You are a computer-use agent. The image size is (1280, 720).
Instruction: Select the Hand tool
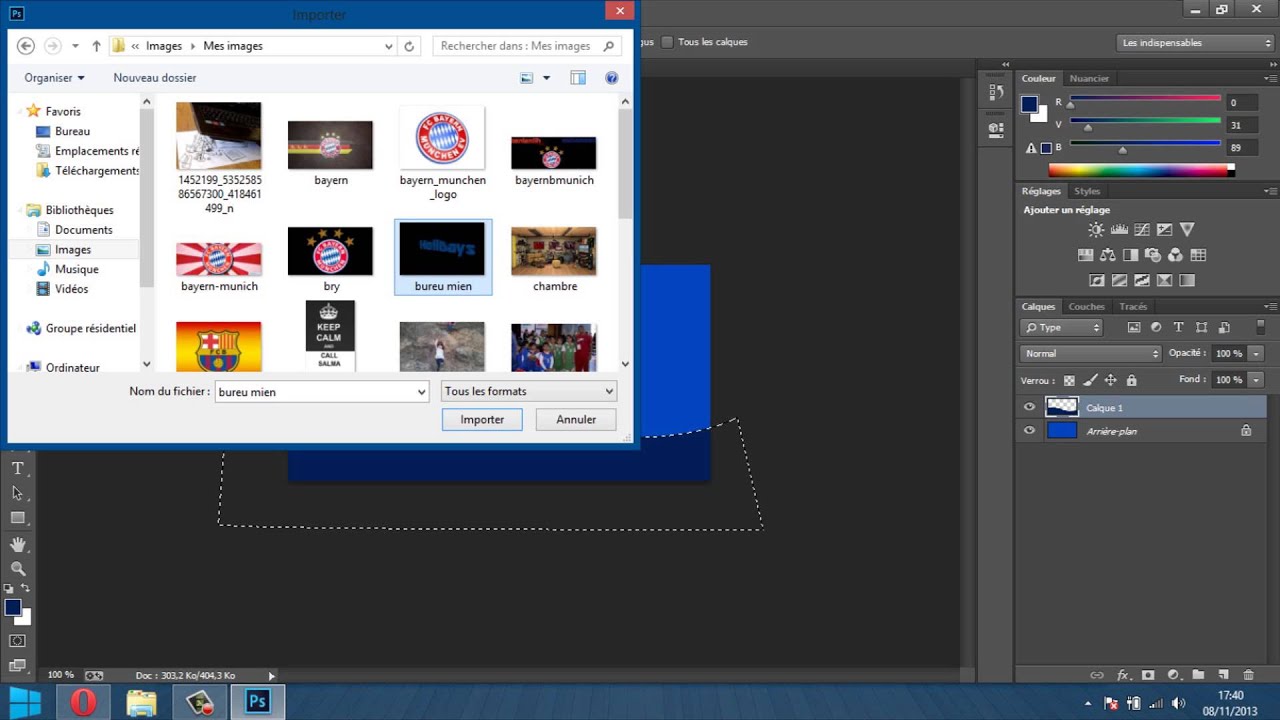click(x=17, y=544)
